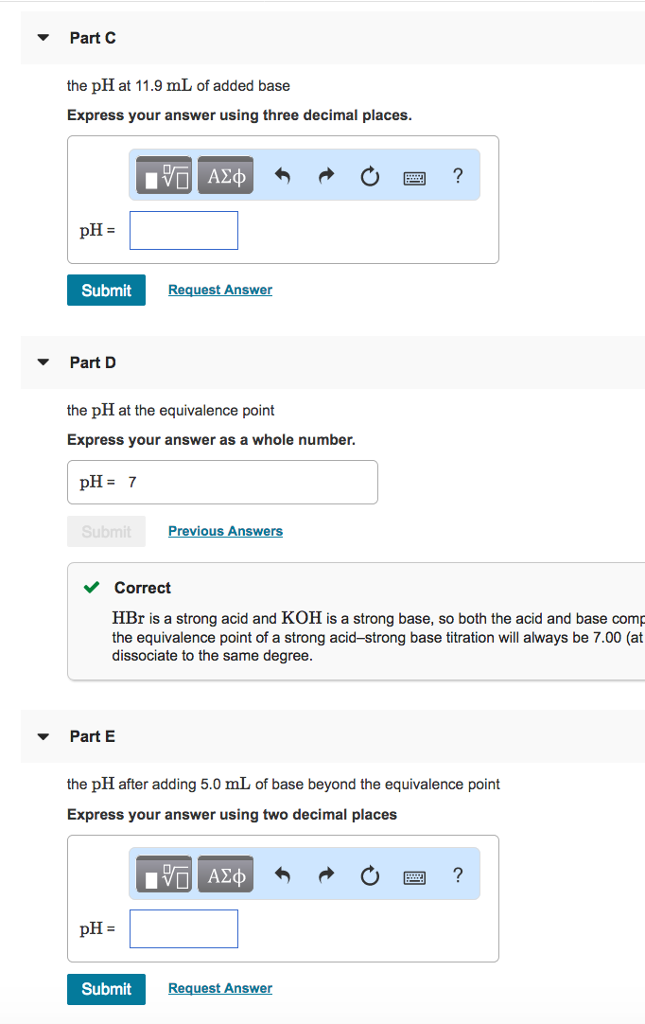Click the templates icon in Part E toolbar
Screen dimensions: 645x1024
tap(165, 876)
